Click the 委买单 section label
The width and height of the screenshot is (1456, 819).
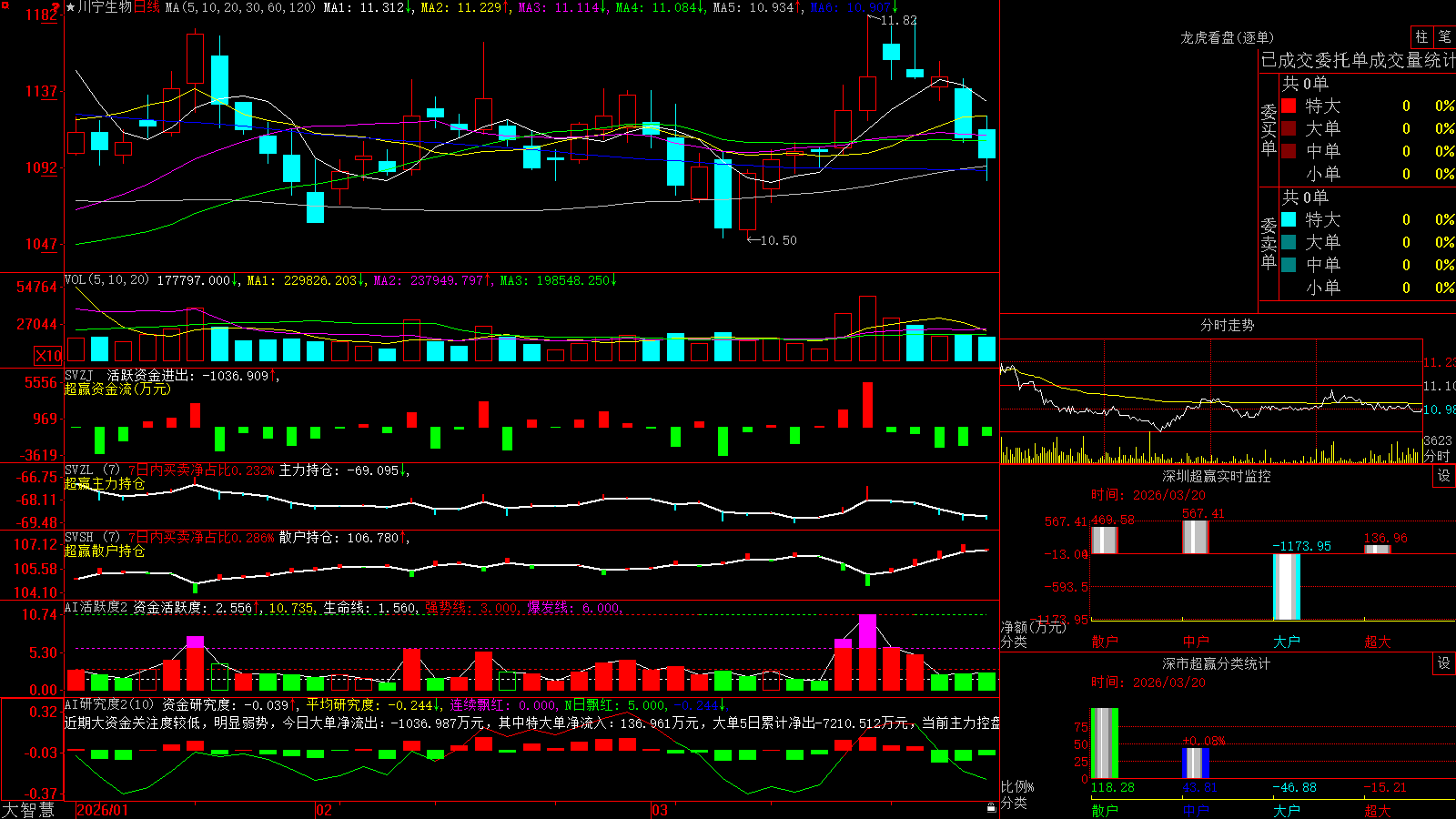click(1269, 130)
